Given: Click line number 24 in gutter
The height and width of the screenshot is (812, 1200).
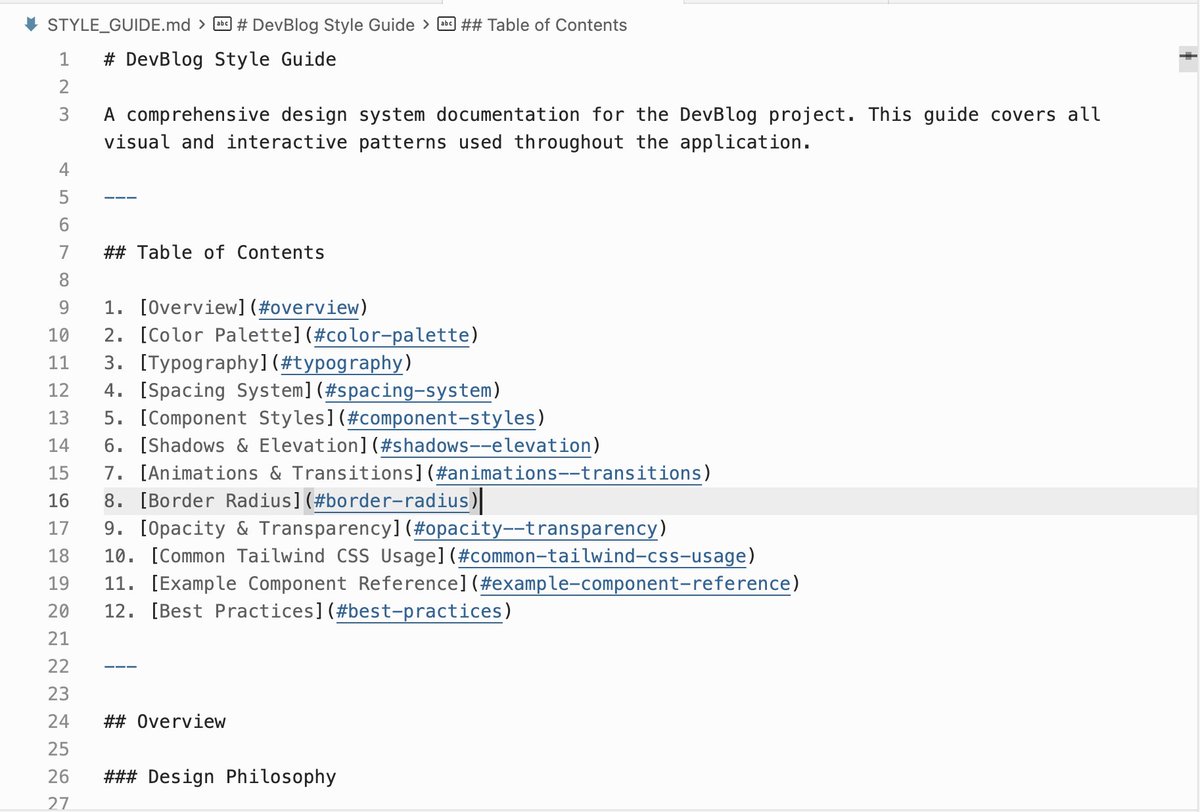Looking at the screenshot, I should [58, 721].
